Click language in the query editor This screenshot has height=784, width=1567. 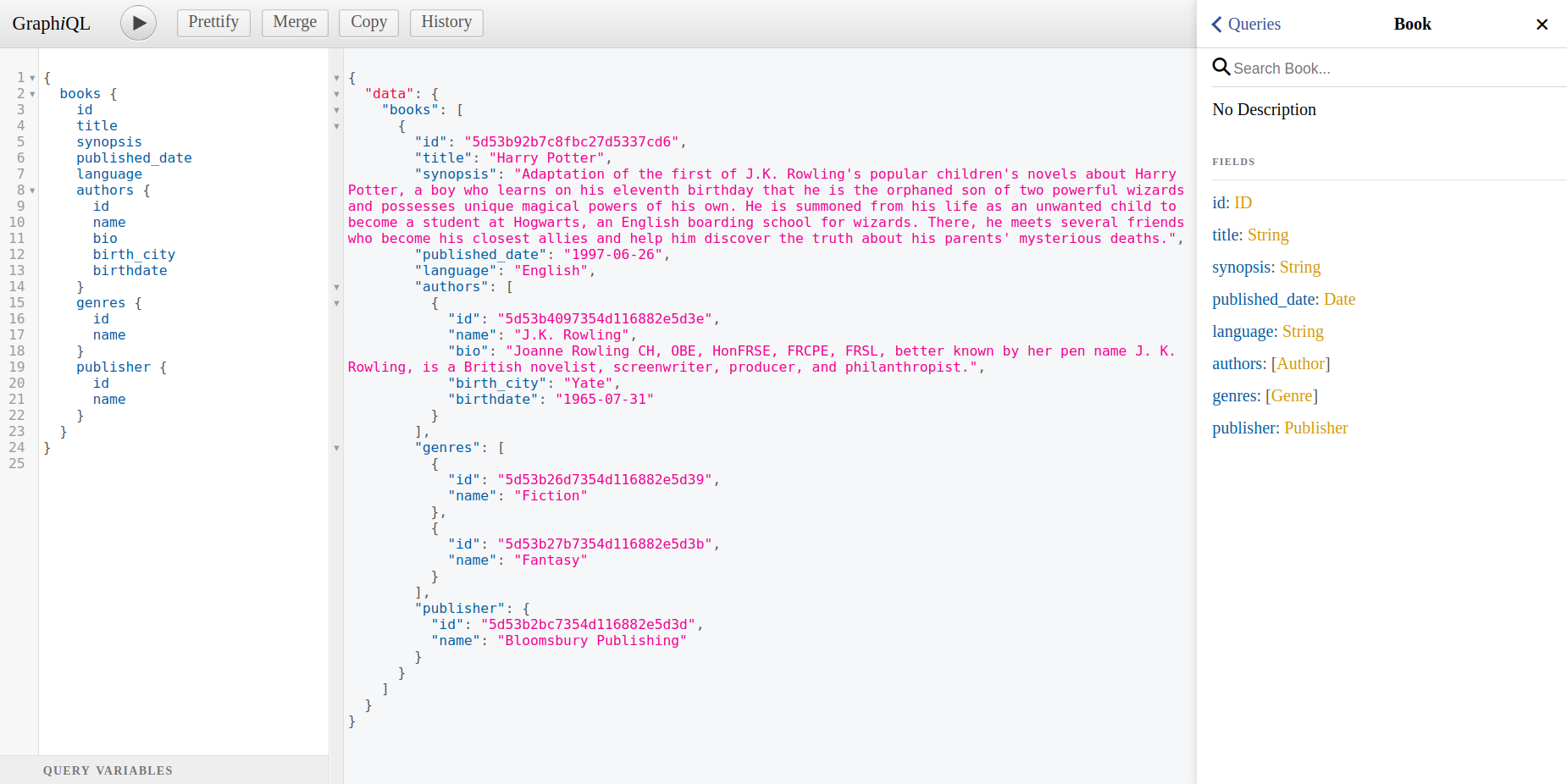[109, 174]
